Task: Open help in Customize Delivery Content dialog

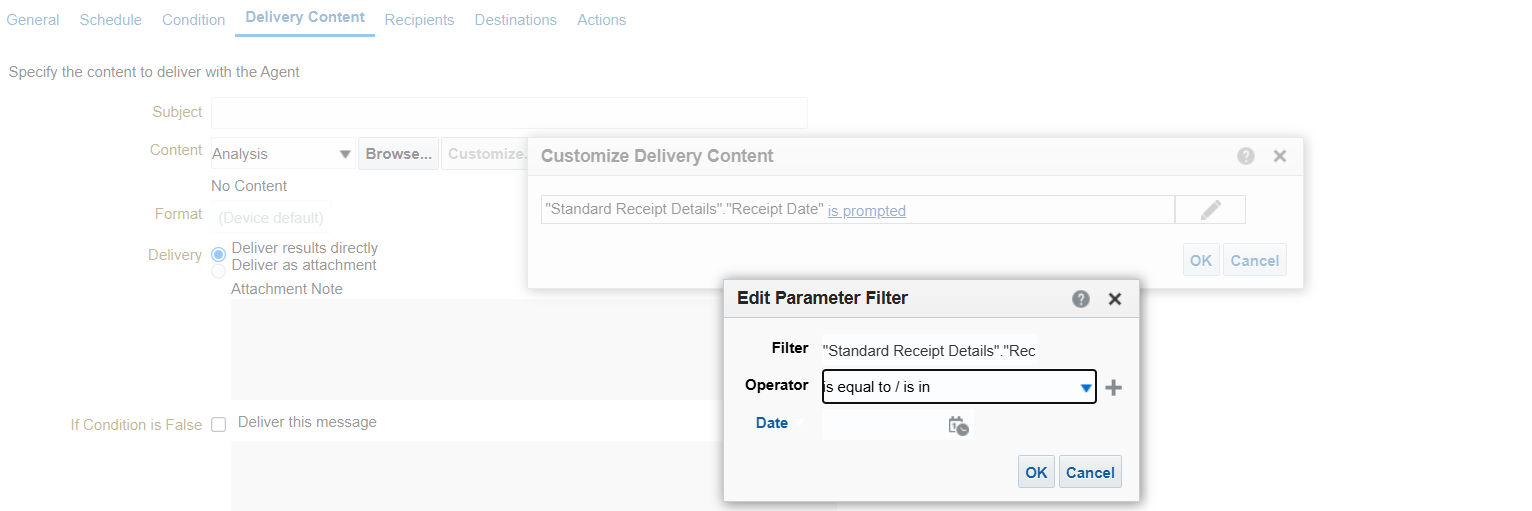Action: [1245, 156]
